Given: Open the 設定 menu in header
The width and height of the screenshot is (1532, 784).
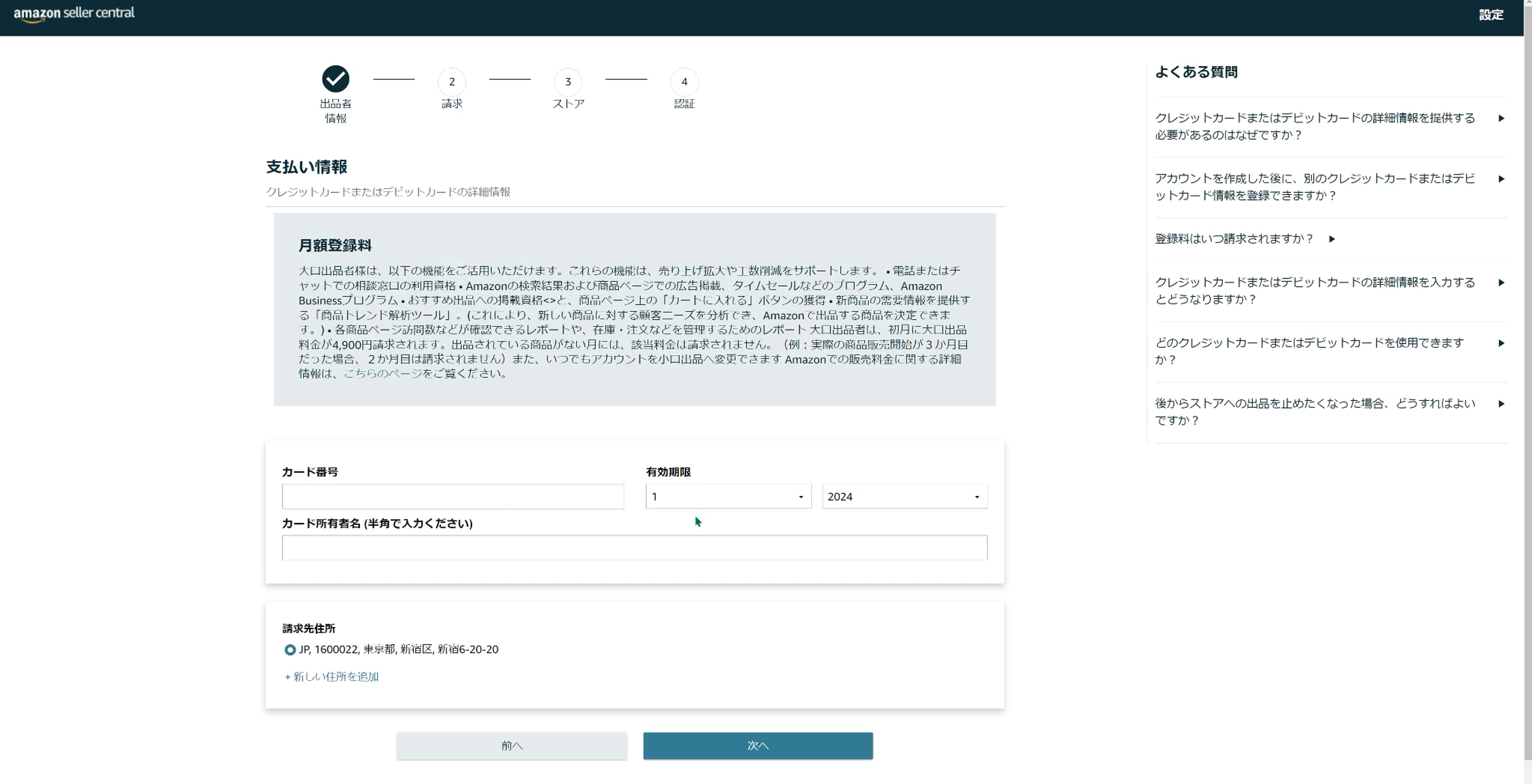Looking at the screenshot, I should [1491, 15].
